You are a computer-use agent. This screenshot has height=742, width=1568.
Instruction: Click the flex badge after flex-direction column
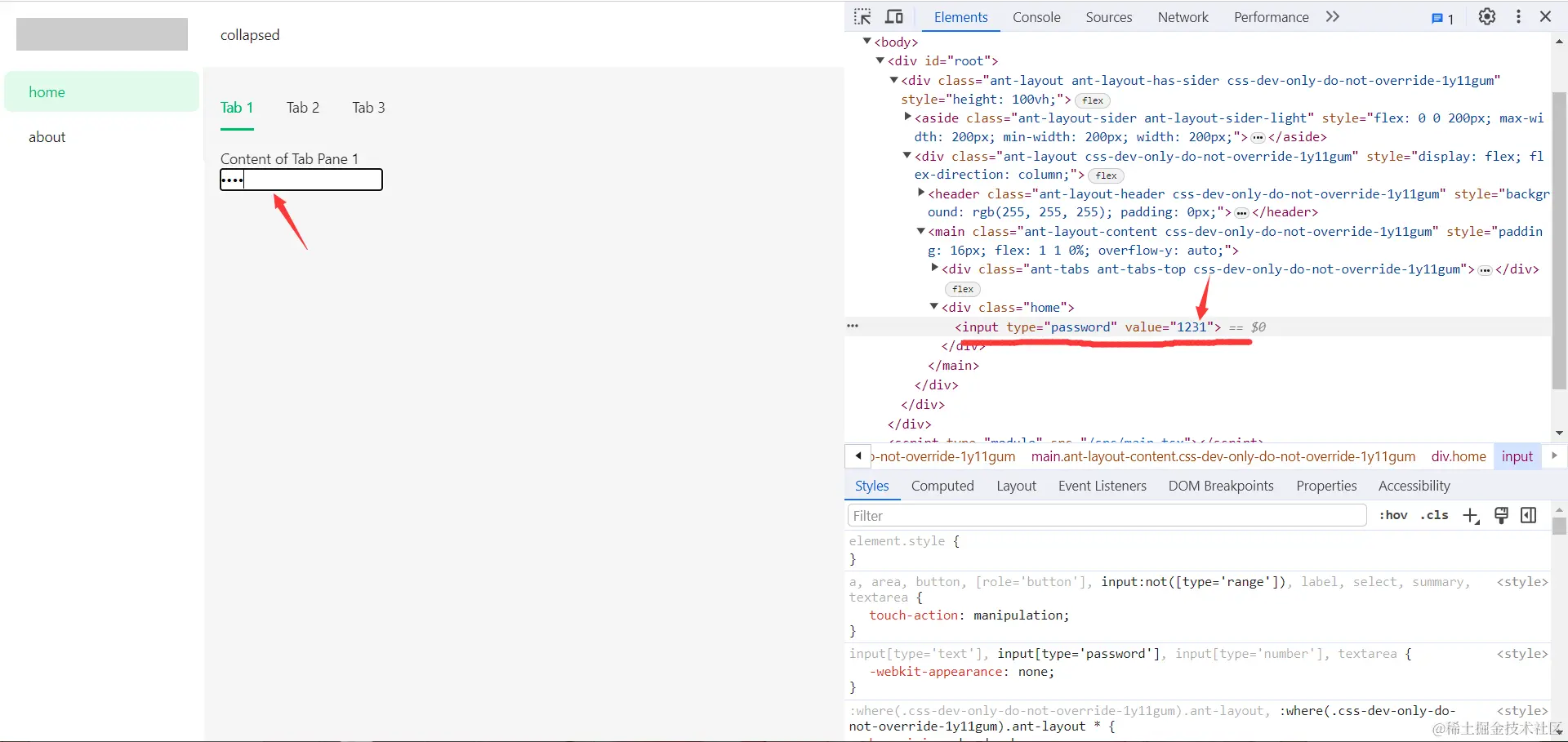coord(1107,176)
